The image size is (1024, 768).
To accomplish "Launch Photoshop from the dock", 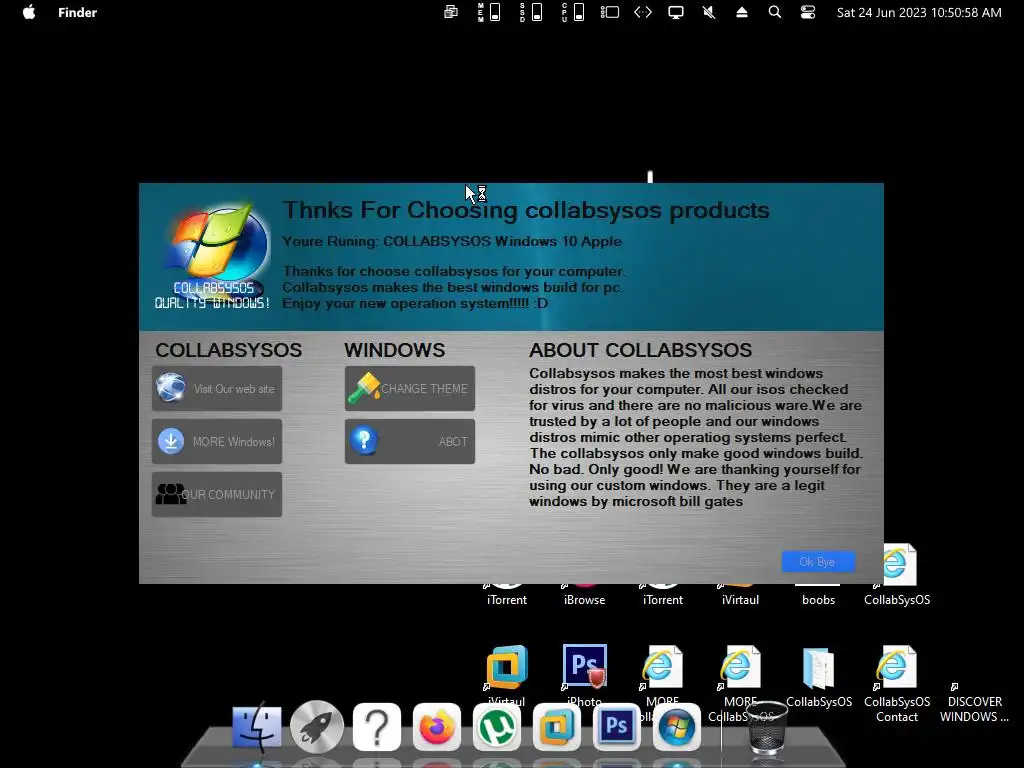I will pos(616,727).
